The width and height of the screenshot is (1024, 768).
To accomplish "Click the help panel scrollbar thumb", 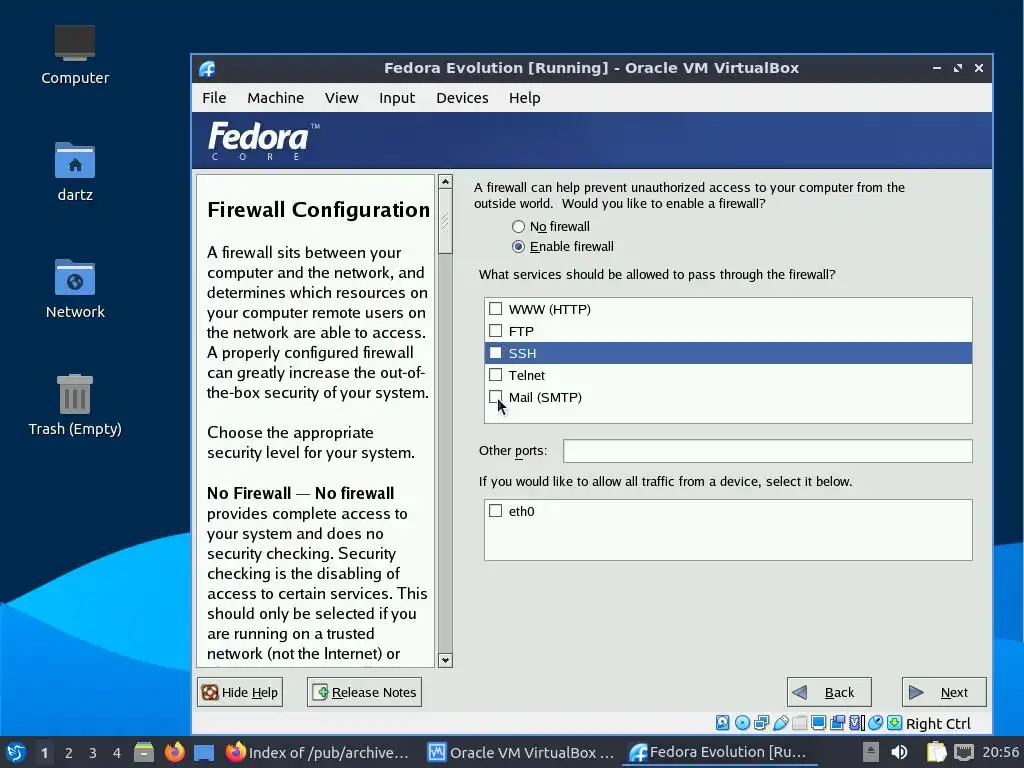I will (445, 222).
